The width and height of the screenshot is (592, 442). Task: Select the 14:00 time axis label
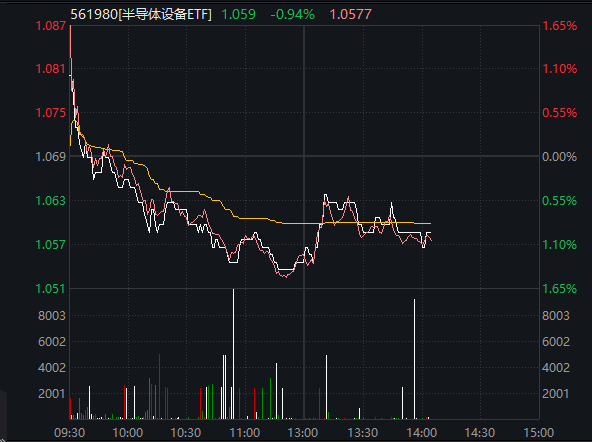(421, 433)
